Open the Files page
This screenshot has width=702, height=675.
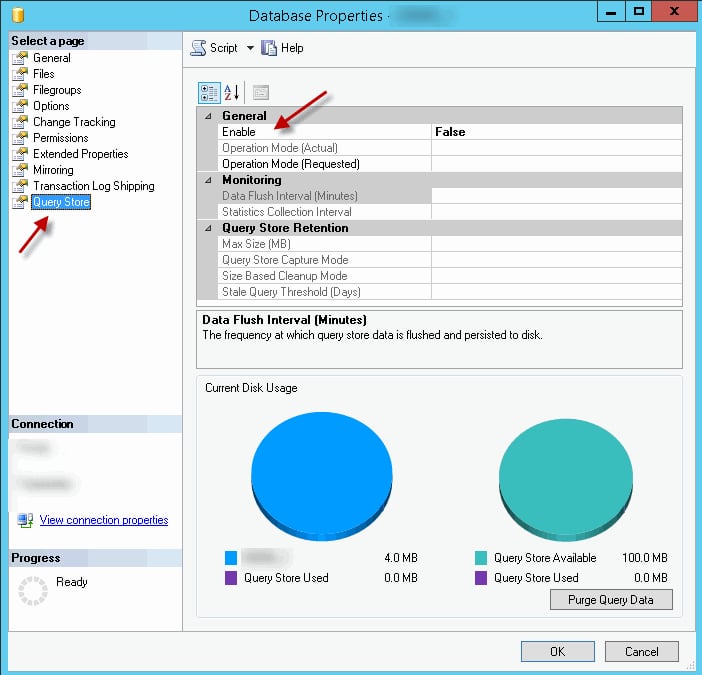(44, 74)
